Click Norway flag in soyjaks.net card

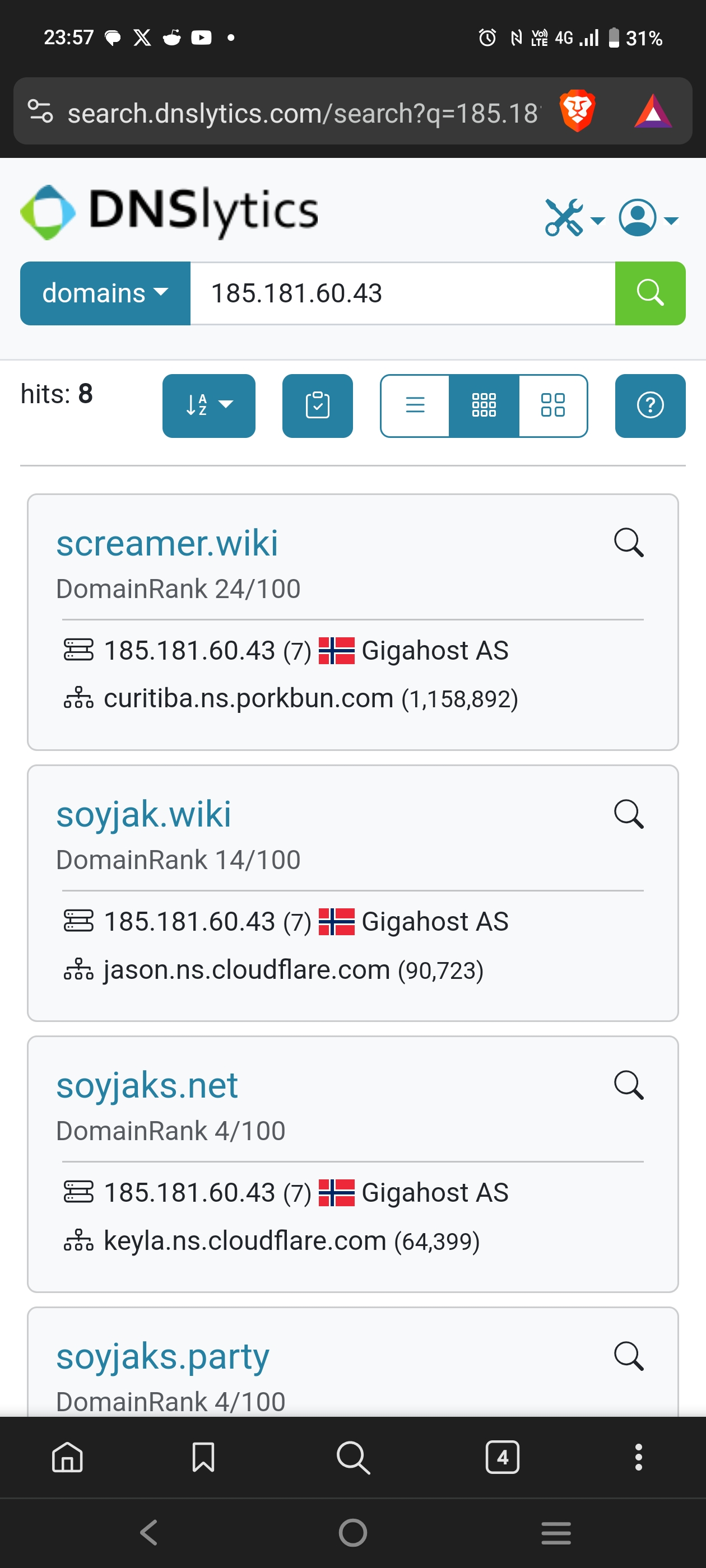pyautogui.click(x=336, y=1192)
